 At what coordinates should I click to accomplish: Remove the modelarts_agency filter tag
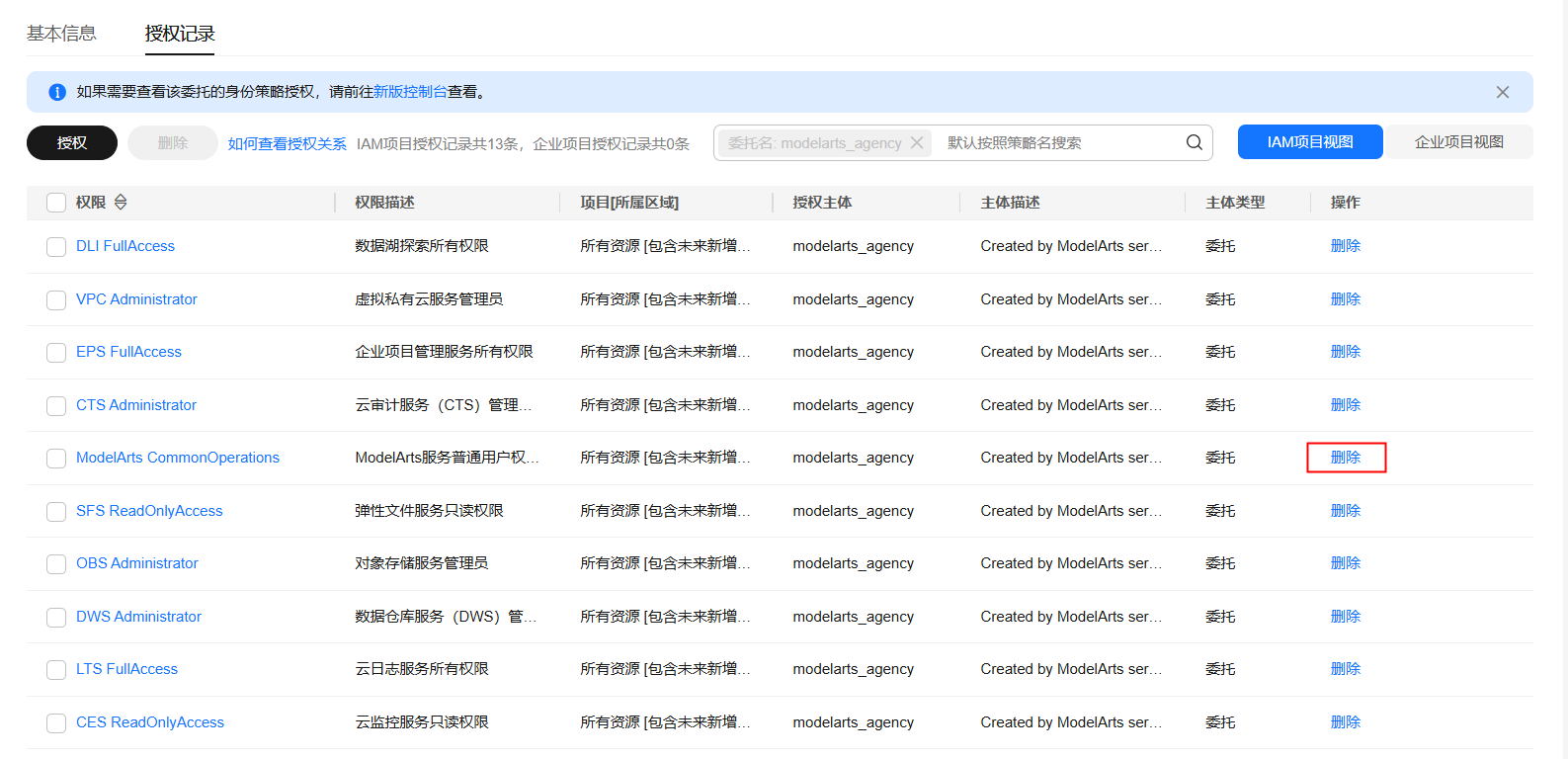(x=917, y=142)
